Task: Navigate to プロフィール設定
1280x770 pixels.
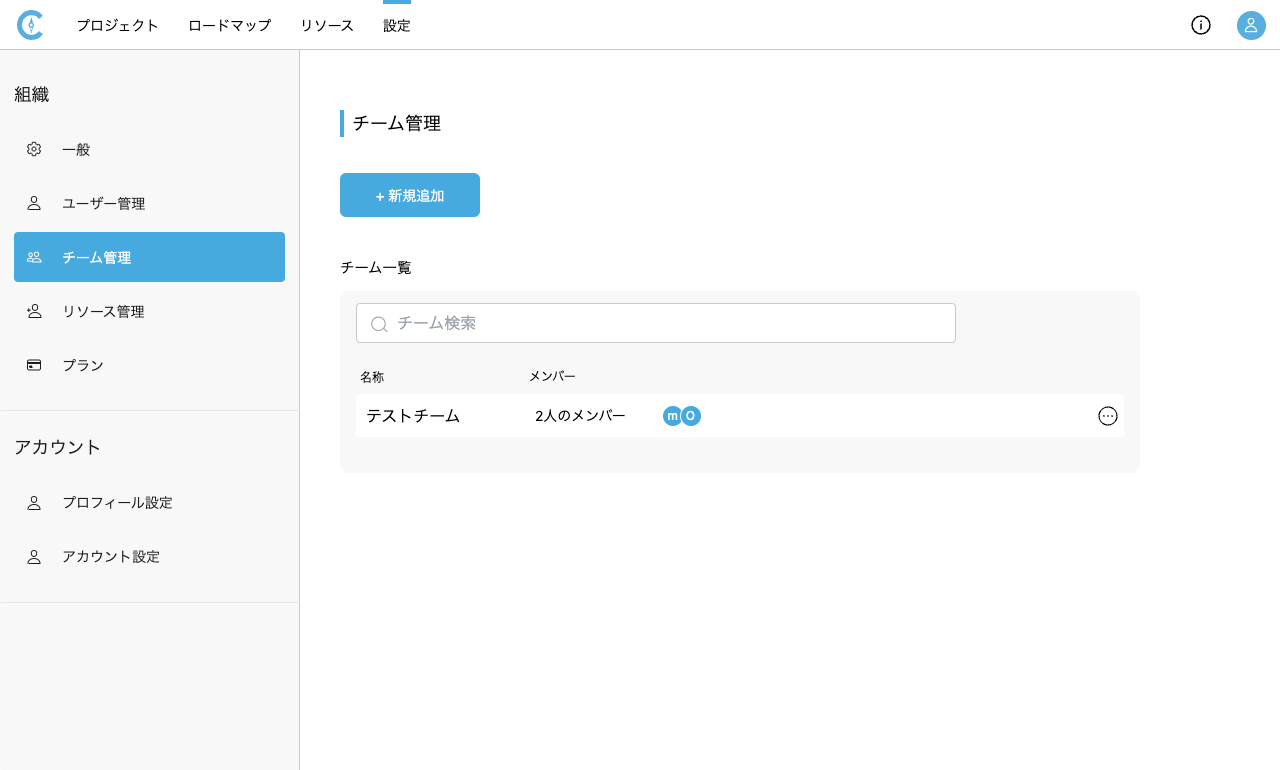Action: point(117,502)
